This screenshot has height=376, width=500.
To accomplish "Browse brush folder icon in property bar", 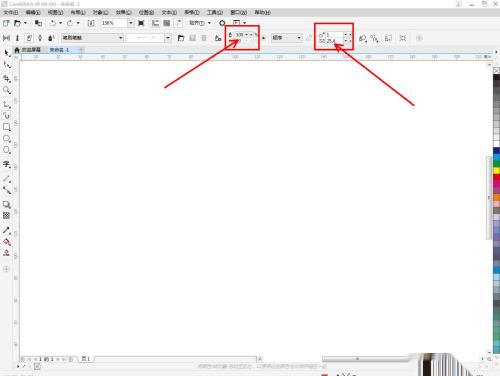I will click(181, 38).
